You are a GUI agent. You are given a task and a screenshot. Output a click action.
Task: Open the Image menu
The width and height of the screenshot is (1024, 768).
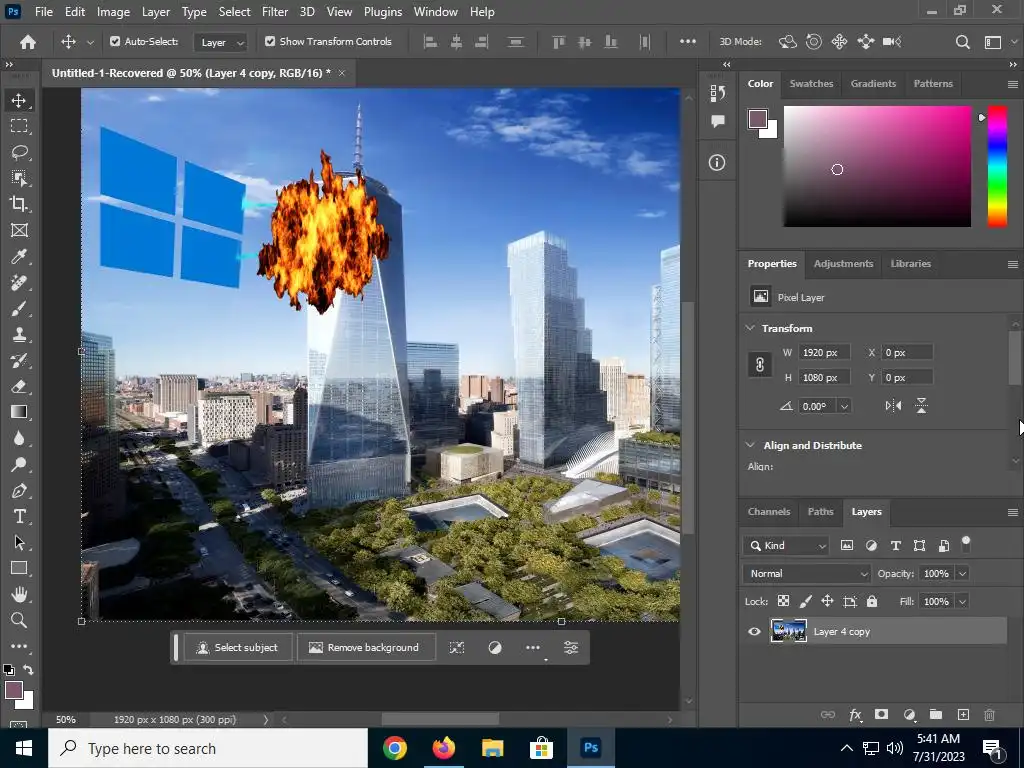coord(113,12)
